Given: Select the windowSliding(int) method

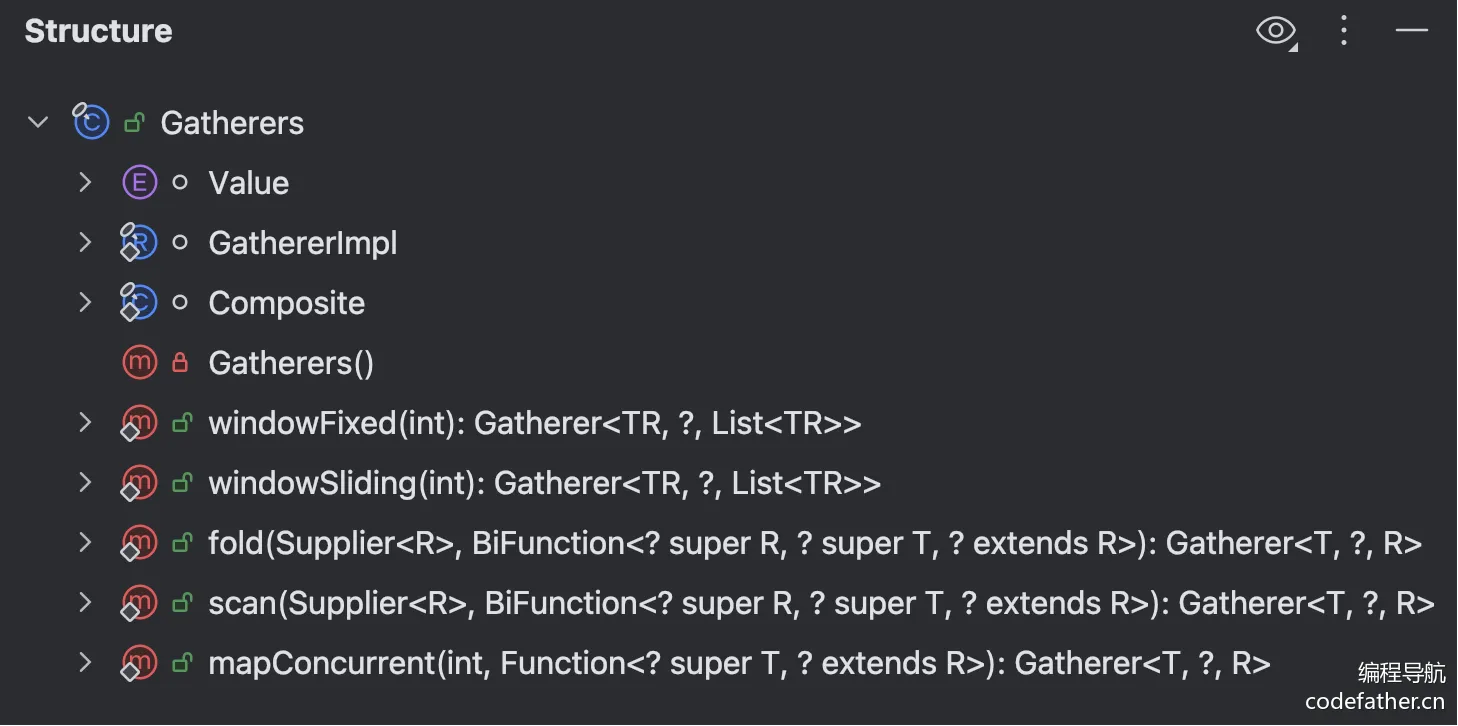Looking at the screenshot, I should (544, 484).
